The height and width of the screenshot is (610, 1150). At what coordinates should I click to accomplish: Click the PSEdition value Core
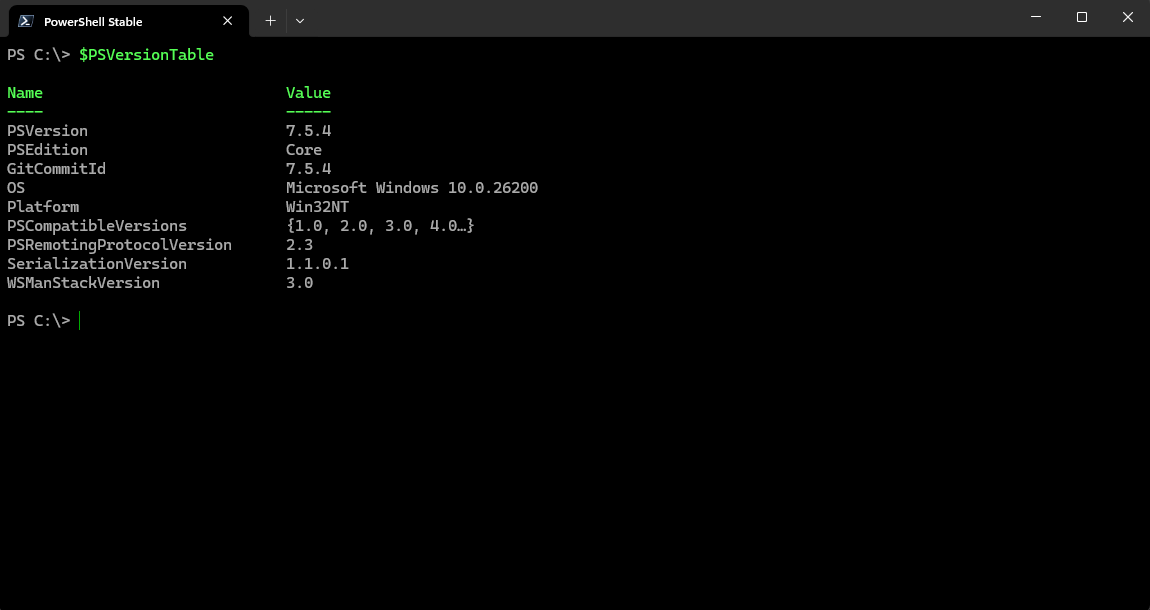(304, 149)
